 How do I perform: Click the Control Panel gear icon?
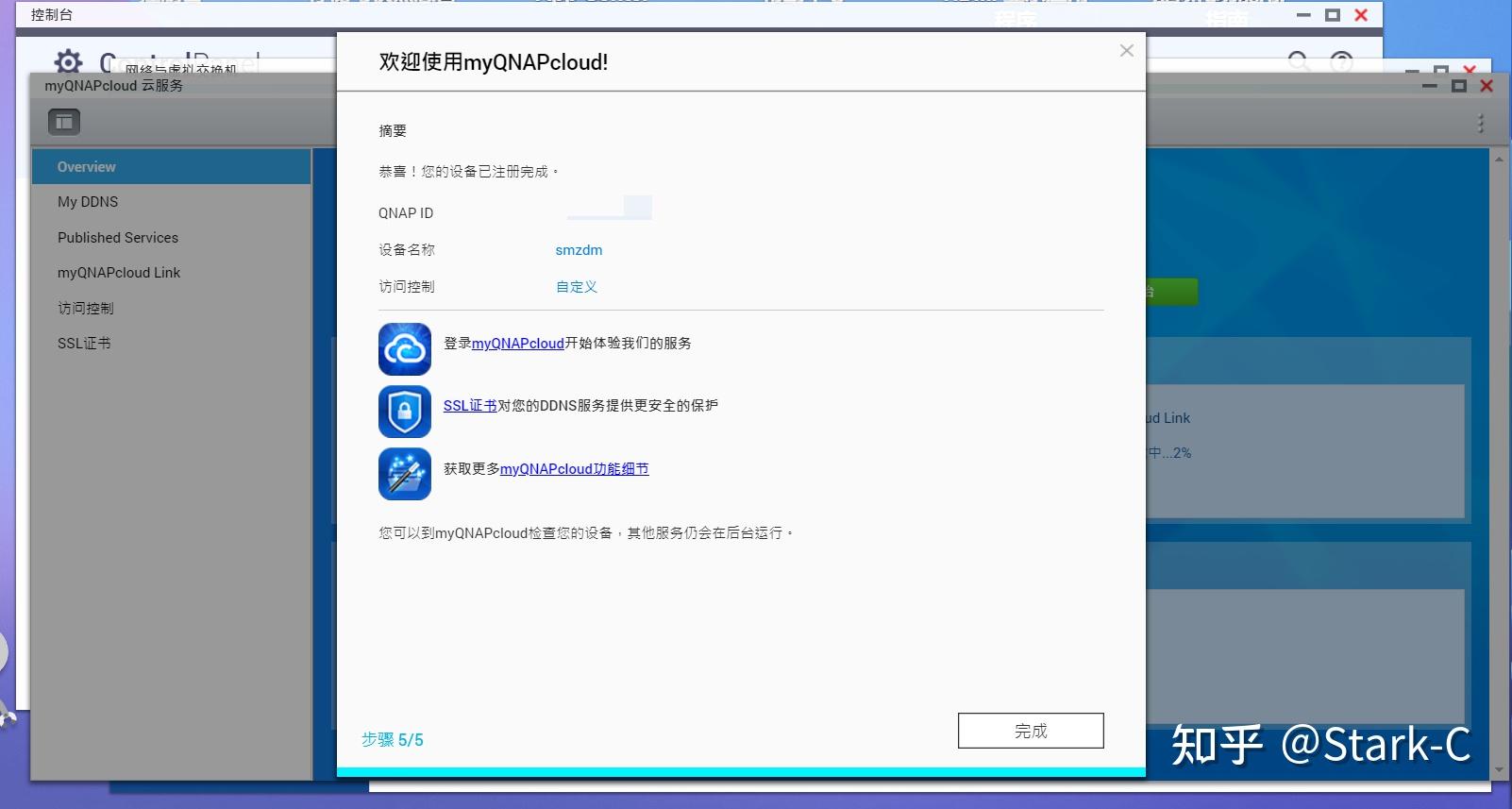pos(68,62)
